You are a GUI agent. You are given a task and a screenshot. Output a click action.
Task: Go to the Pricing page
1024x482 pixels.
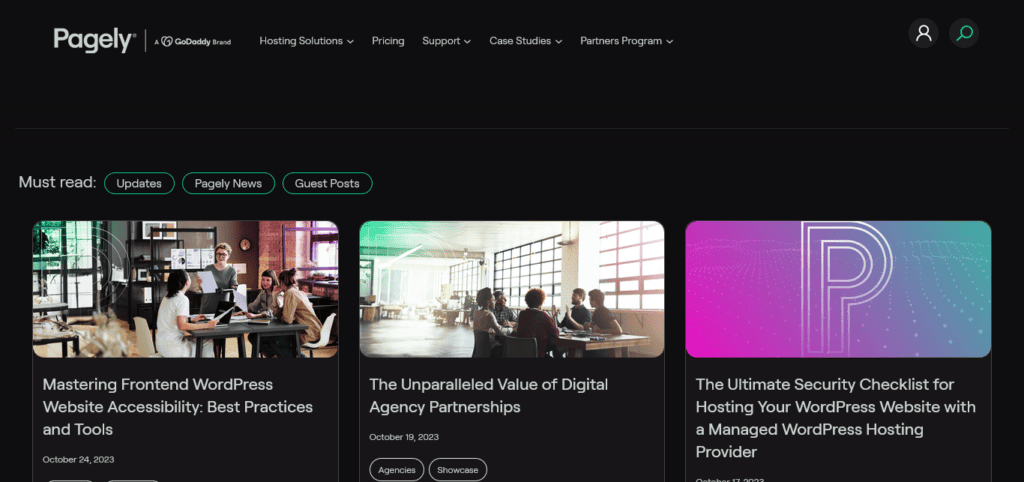(x=388, y=41)
